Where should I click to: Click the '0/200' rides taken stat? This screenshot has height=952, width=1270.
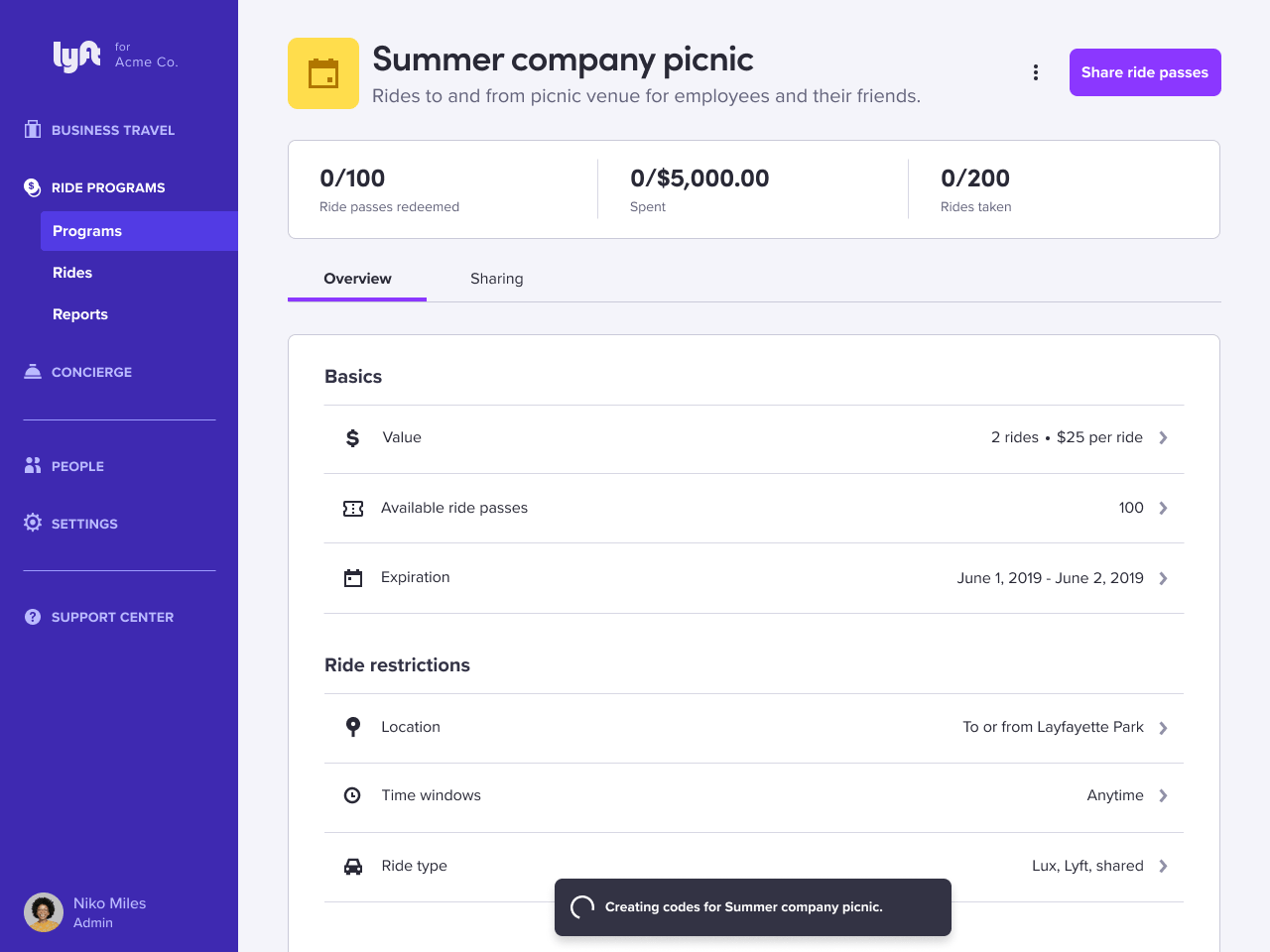click(x=975, y=178)
